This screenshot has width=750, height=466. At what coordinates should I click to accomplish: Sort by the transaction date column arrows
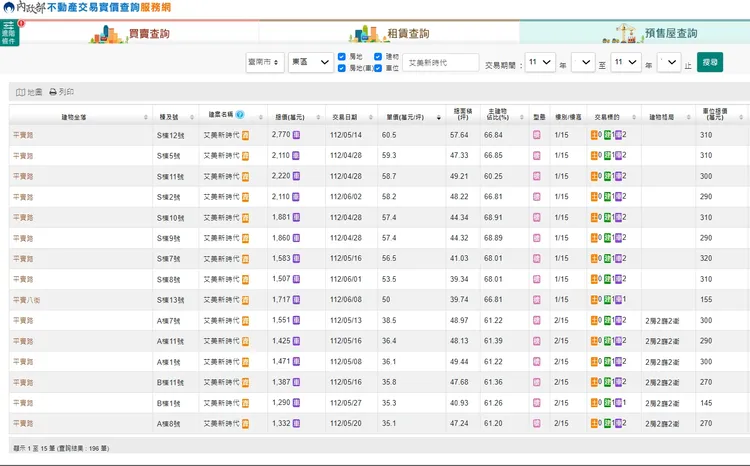point(371,117)
